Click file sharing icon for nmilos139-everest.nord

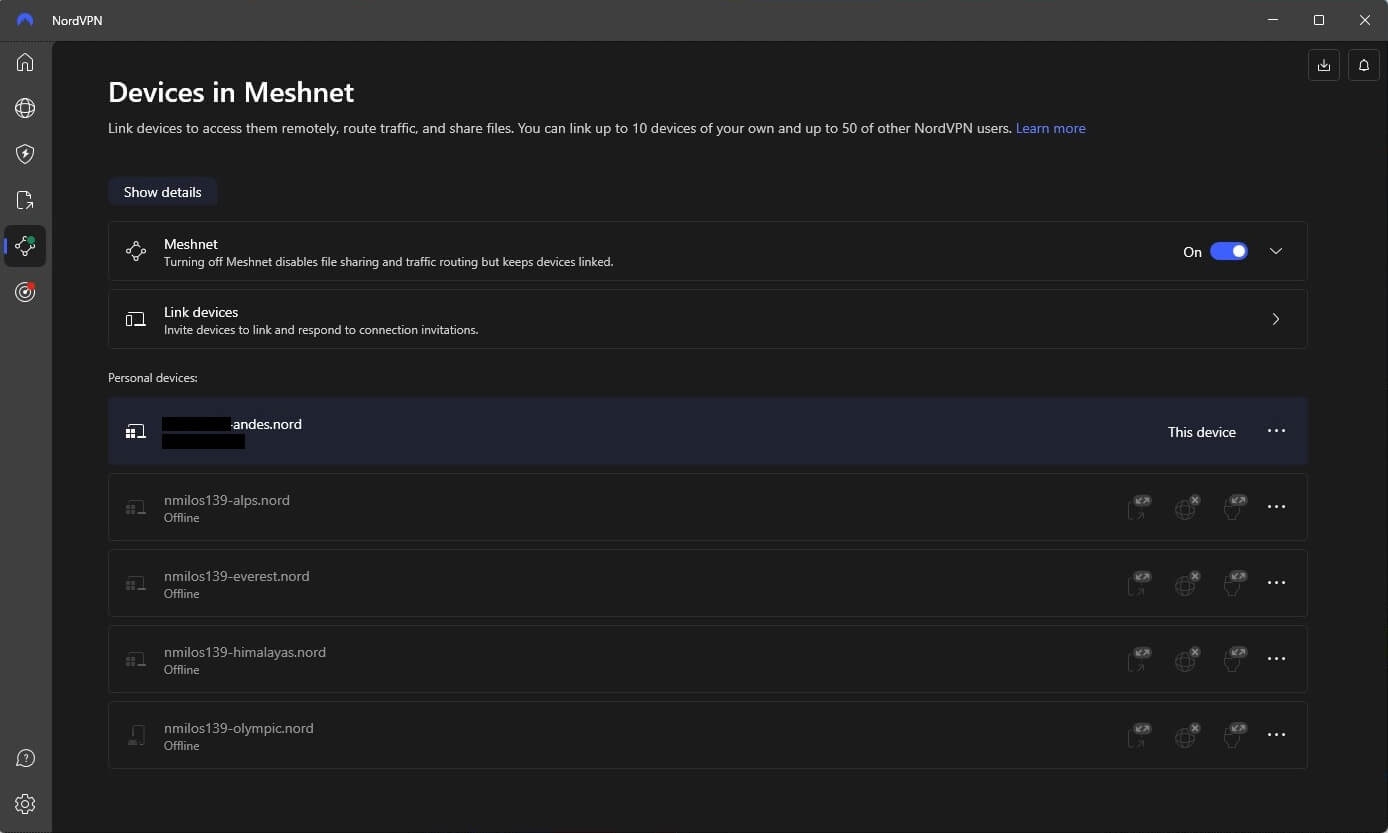coord(1138,583)
